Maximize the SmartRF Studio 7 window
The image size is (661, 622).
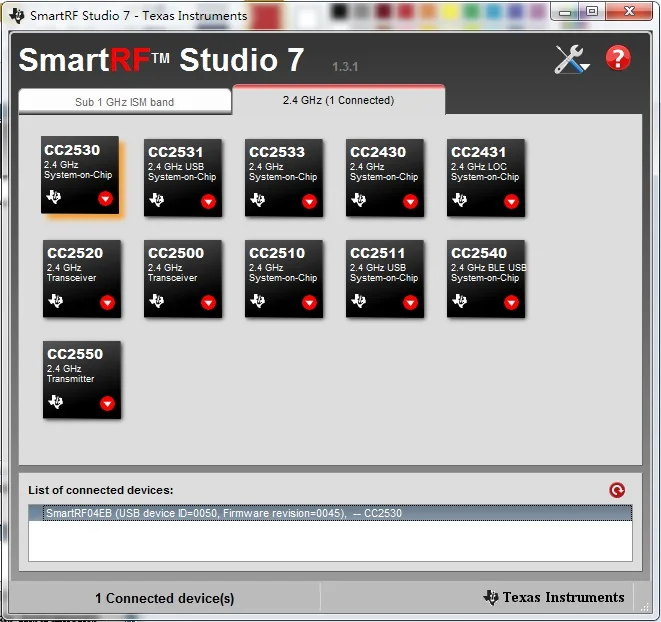pyautogui.click(x=592, y=12)
